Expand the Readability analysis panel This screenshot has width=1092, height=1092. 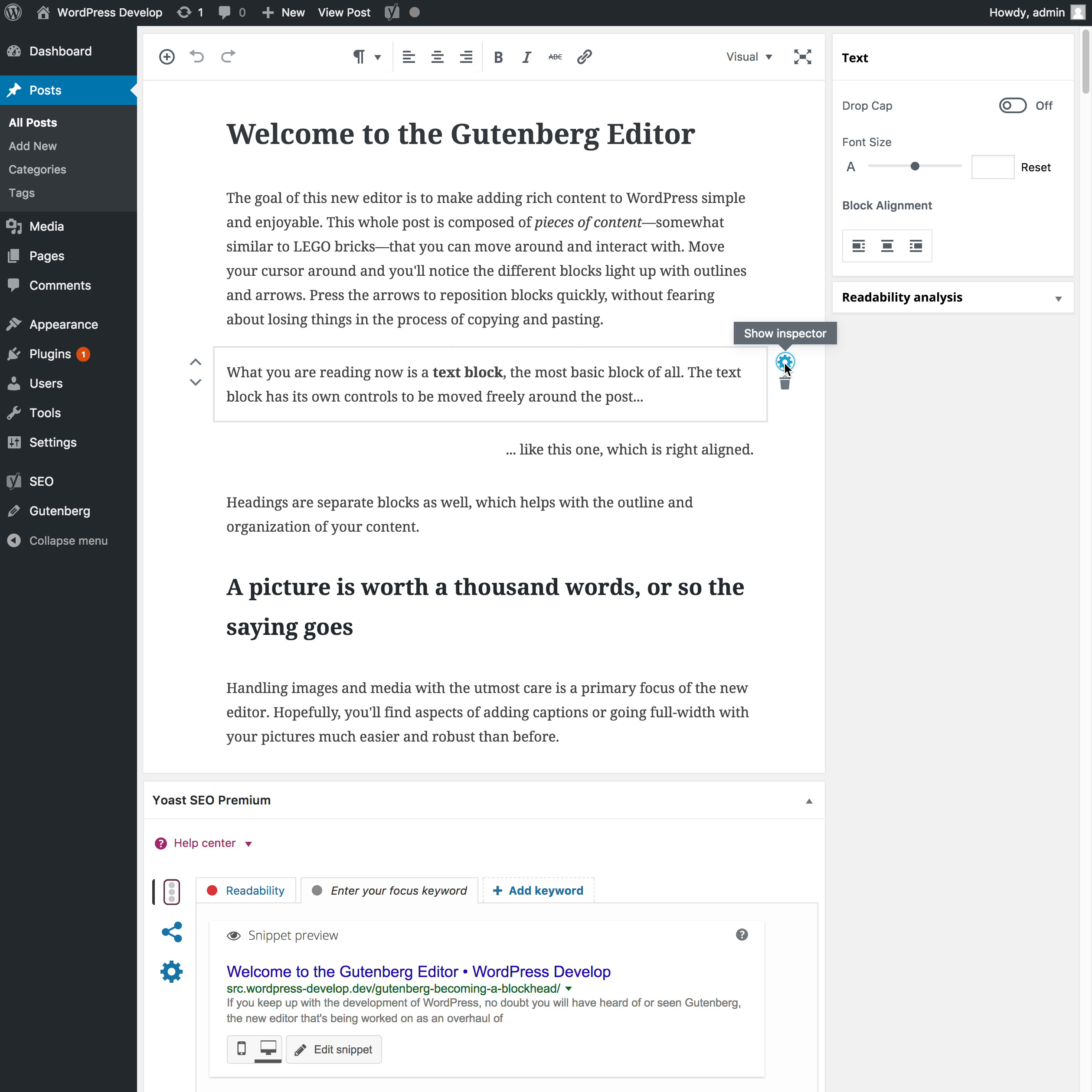click(x=1058, y=298)
